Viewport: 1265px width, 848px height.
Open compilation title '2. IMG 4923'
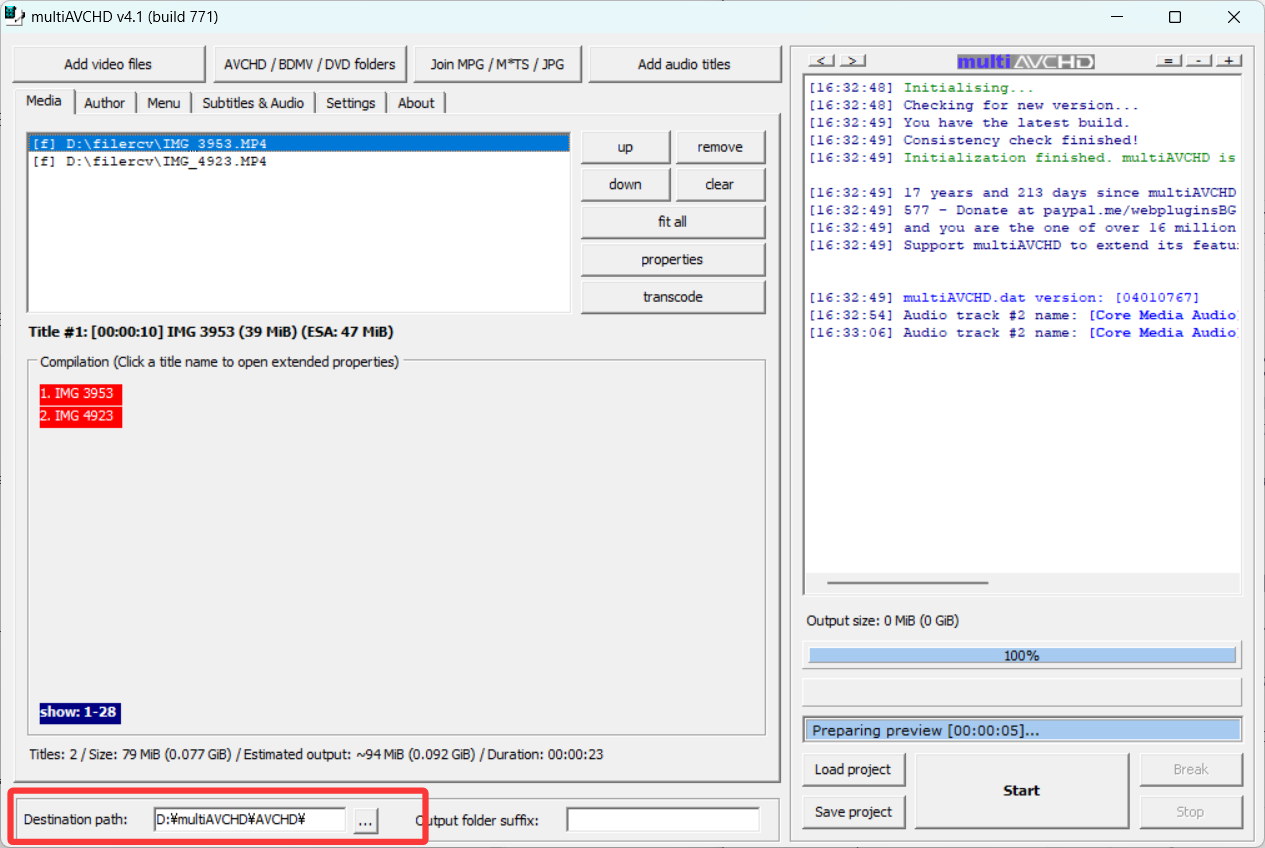click(81, 416)
